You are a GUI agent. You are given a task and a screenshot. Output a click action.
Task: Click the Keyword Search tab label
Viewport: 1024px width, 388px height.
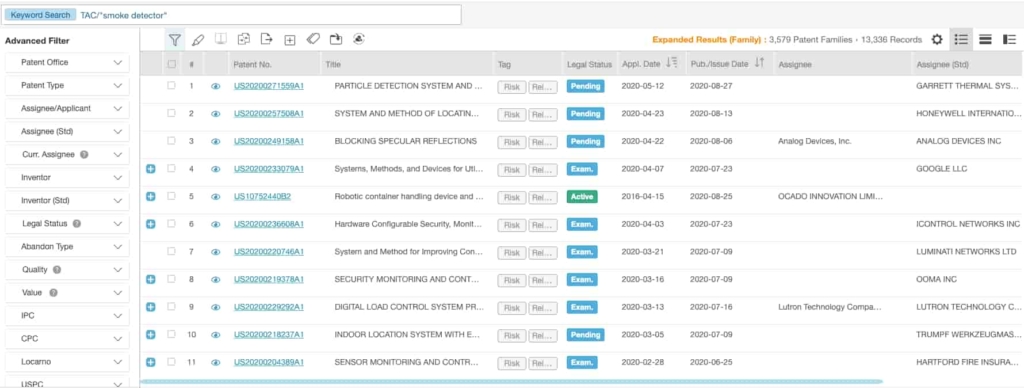[x=40, y=15]
